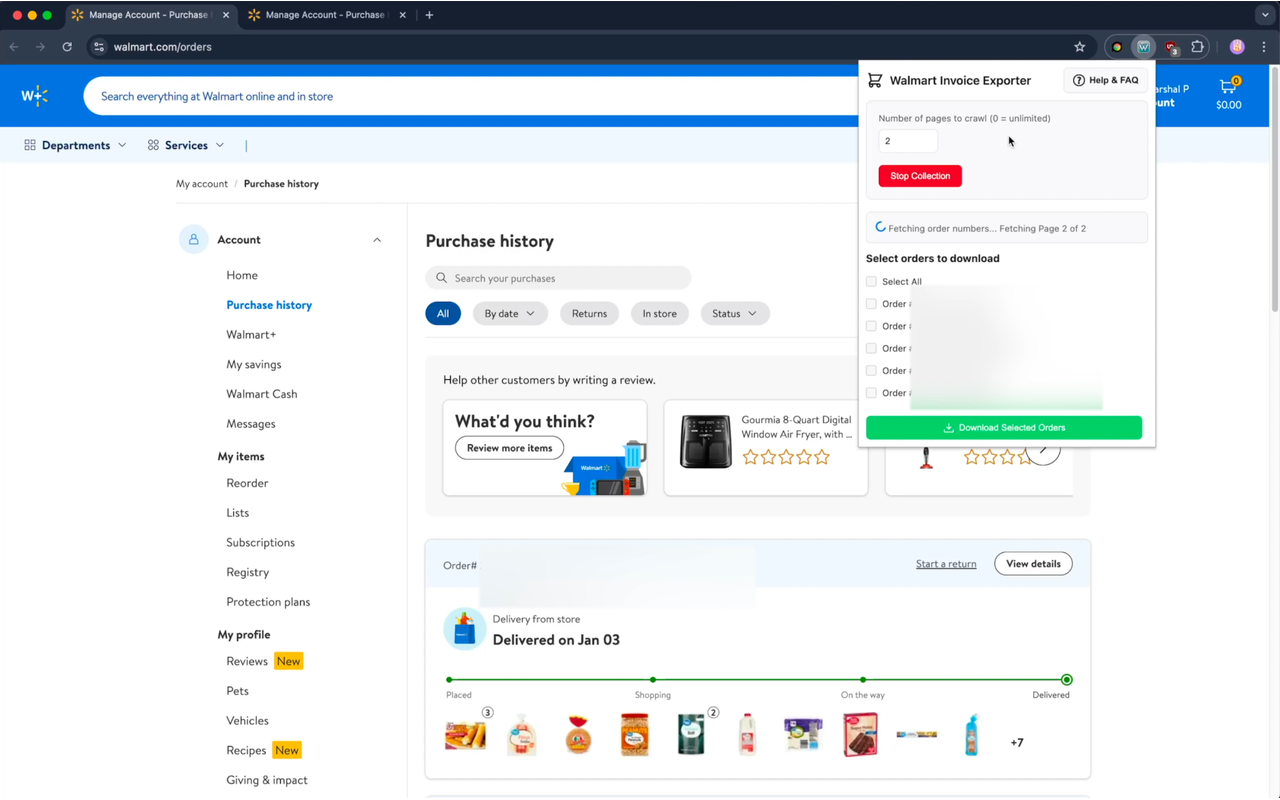Open the Status filter dropdown
The width and height of the screenshot is (1280, 800).
point(735,313)
